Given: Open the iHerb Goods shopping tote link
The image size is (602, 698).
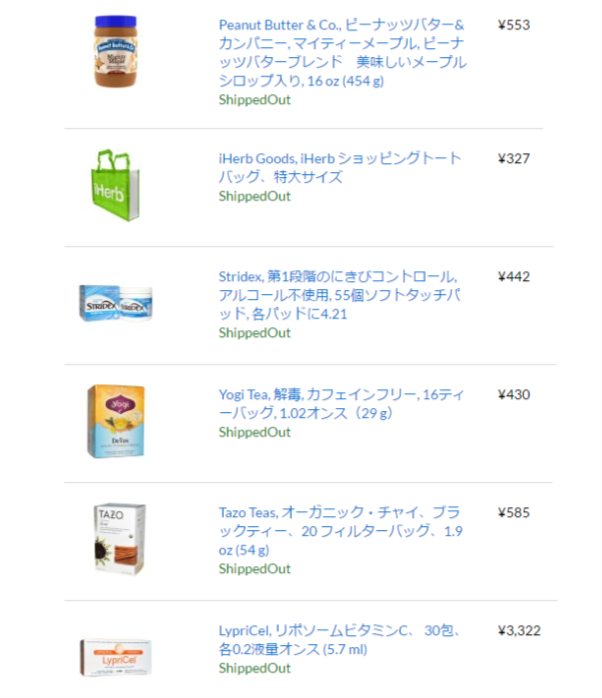Looking at the screenshot, I should [340, 167].
